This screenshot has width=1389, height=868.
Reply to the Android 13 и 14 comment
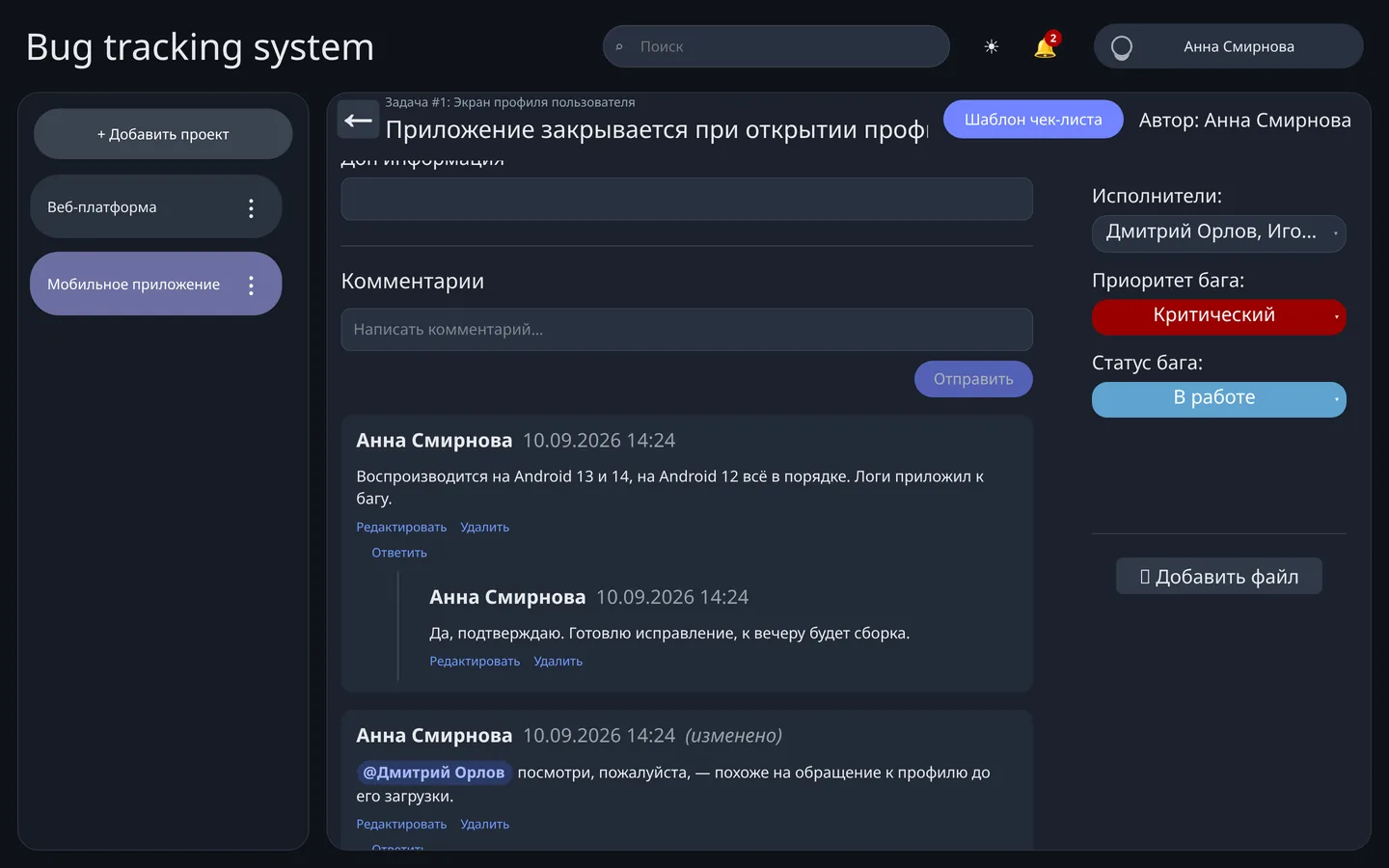click(399, 553)
